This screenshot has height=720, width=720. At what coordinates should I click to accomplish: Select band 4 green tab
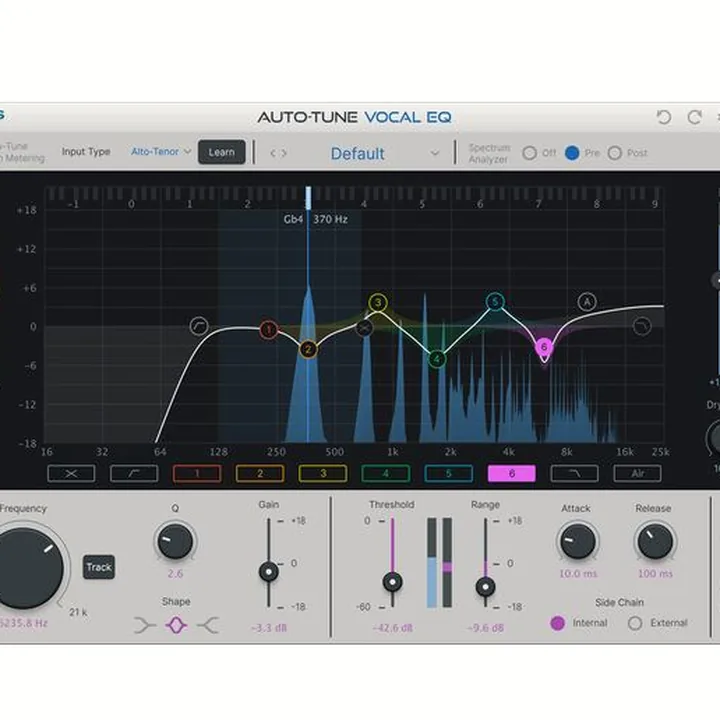386,473
